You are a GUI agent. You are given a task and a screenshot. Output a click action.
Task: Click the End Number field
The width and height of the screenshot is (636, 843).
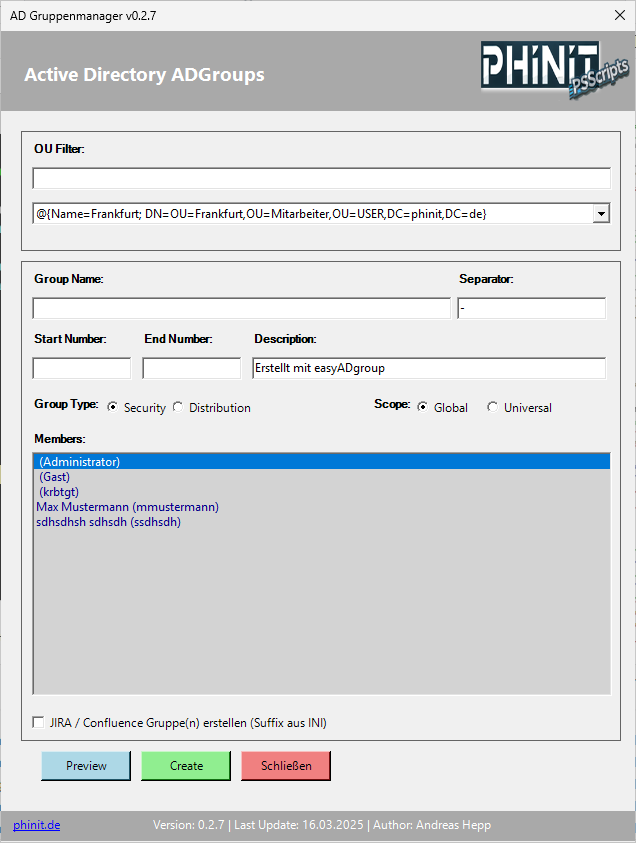[x=192, y=368]
